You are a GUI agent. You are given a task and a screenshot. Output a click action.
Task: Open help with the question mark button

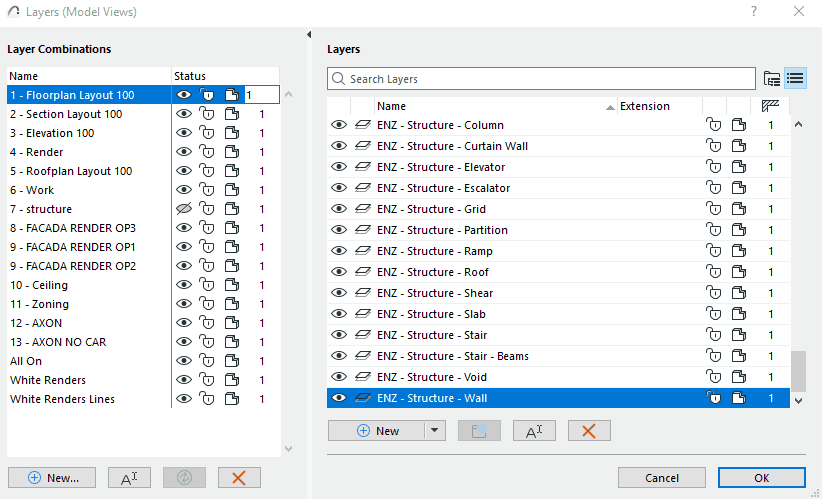click(754, 11)
